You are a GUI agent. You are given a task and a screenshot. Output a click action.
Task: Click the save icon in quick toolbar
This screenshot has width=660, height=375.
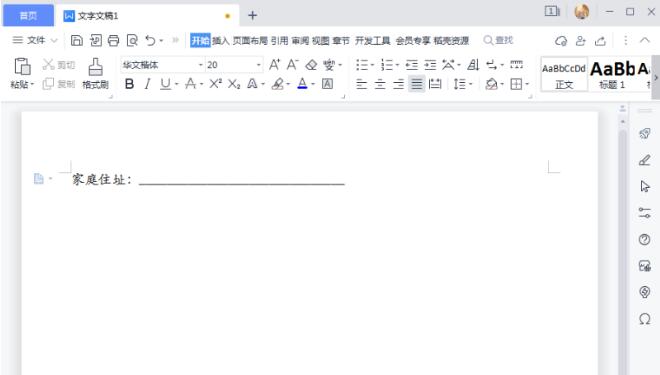(77, 40)
